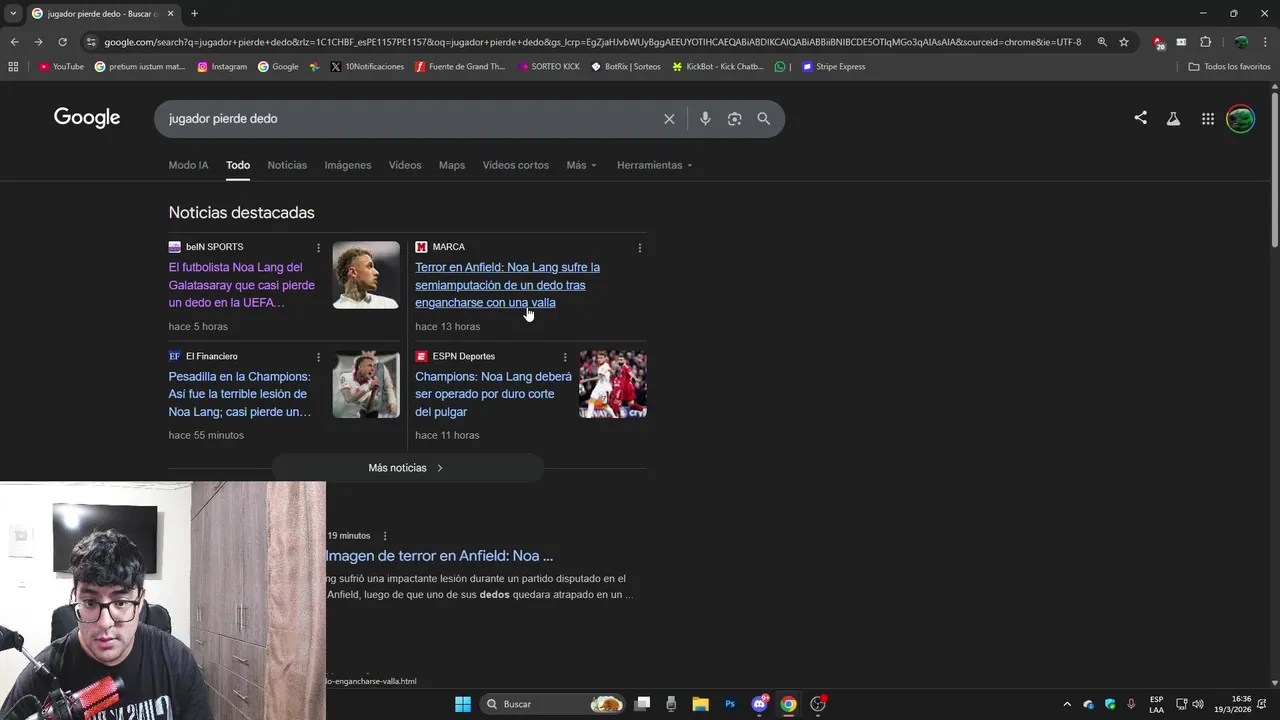1280x720 pixels.
Task: Open the WhatsApp bookmark icon
Action: click(780, 67)
